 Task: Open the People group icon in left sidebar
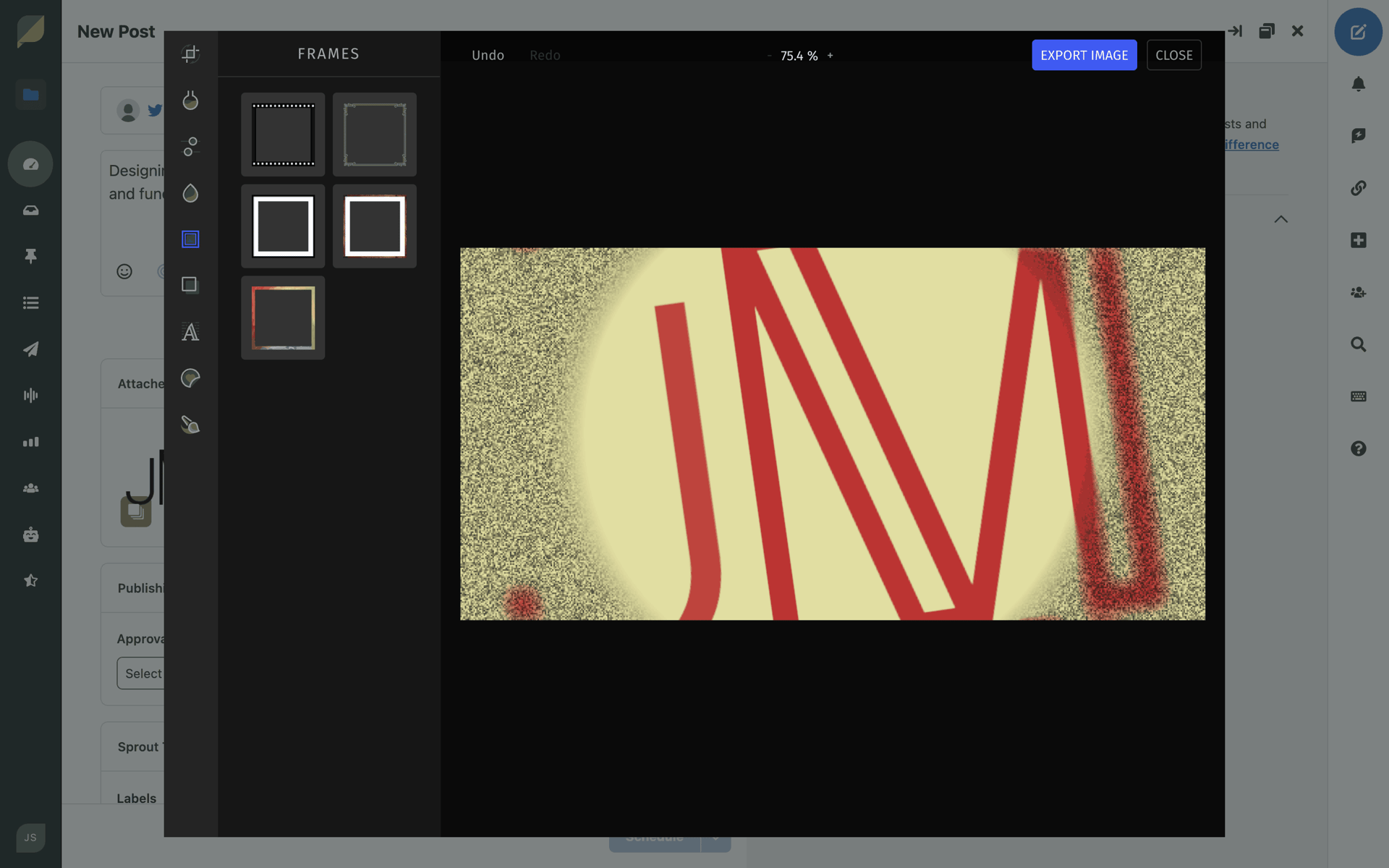point(30,488)
